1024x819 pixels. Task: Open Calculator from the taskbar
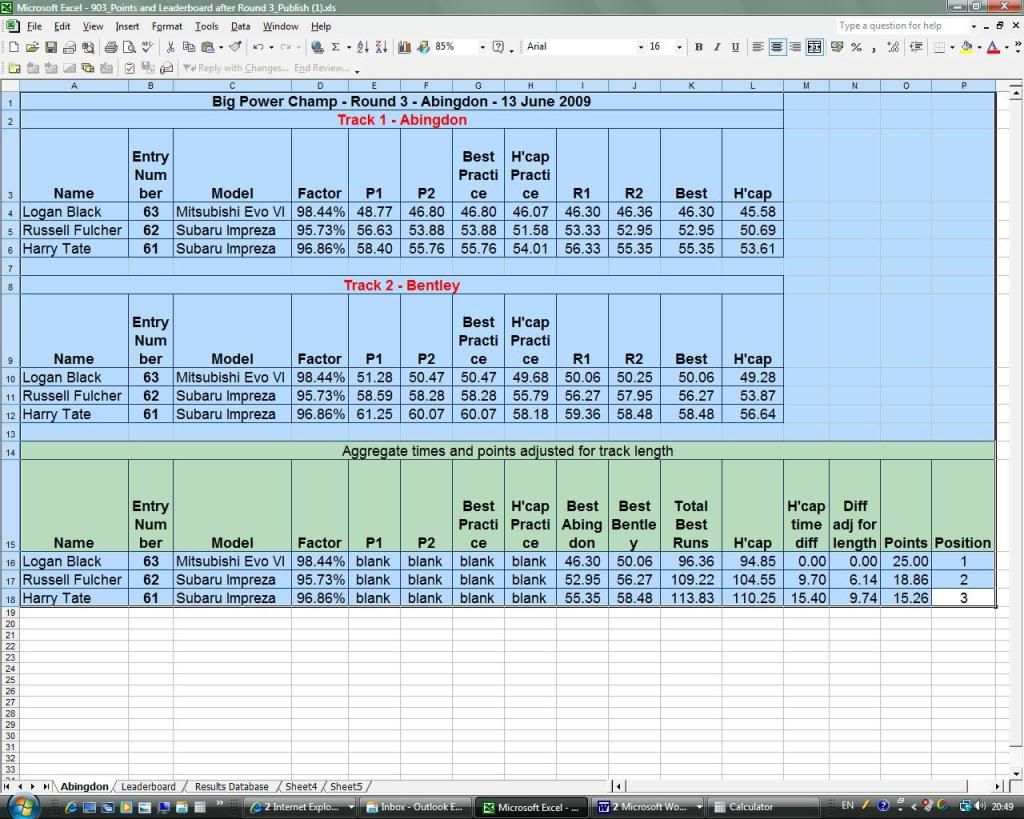tap(763, 807)
